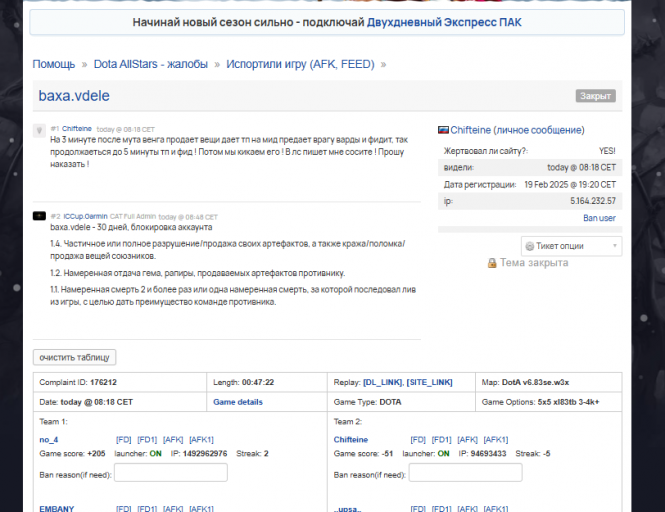The image size is (665, 512).
Task: Open Chifteine link in Team 2
Action: pyautogui.click(x=351, y=439)
